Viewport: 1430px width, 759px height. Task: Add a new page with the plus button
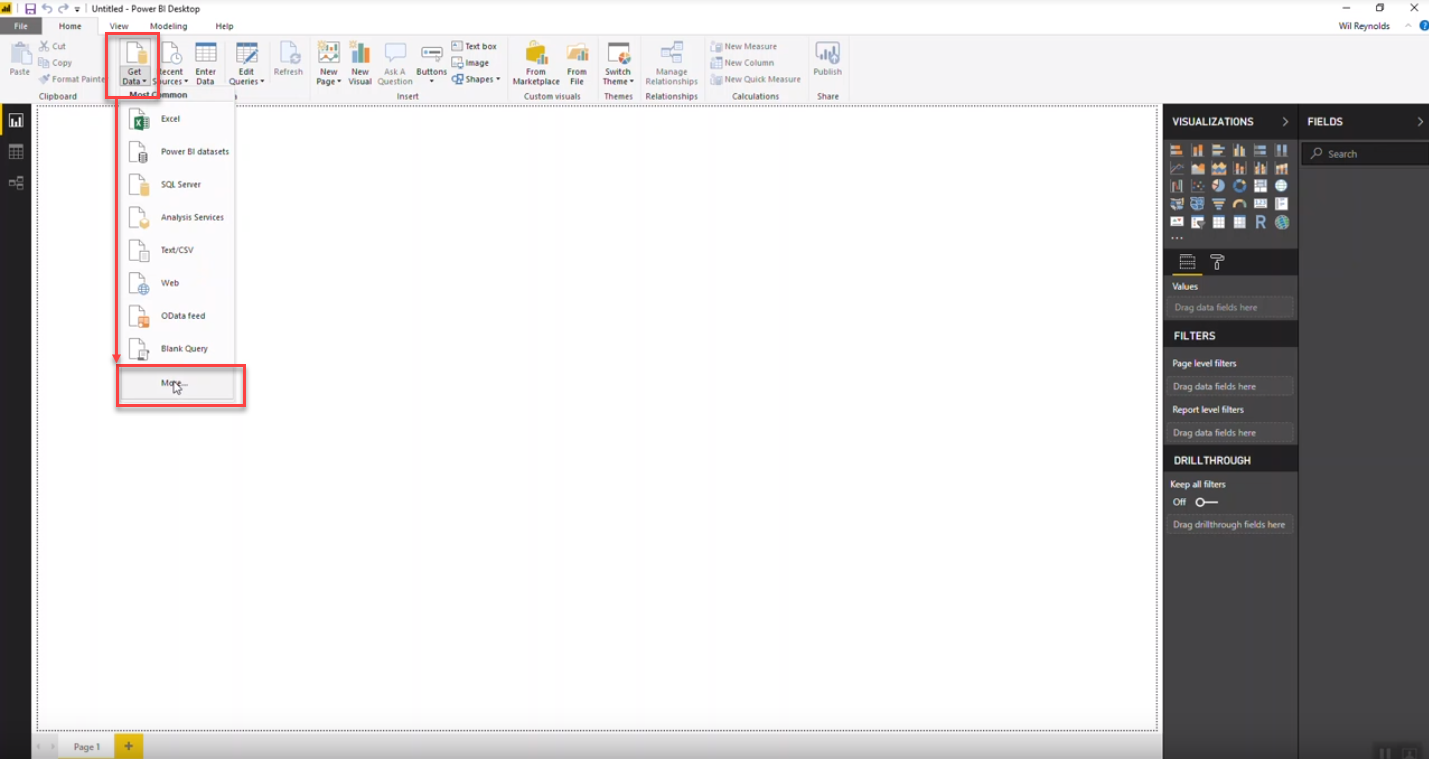[128, 746]
